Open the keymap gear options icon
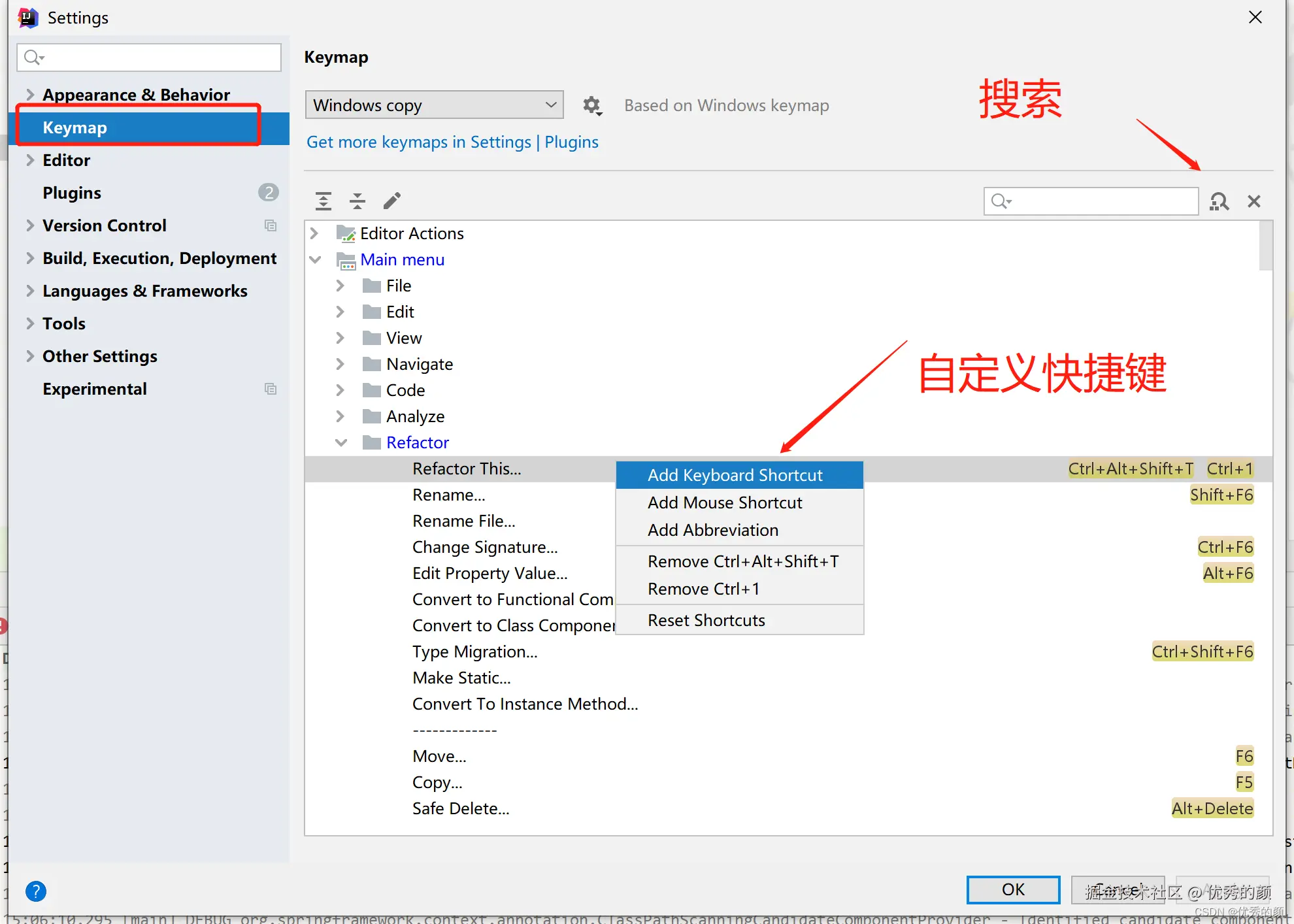This screenshot has width=1294, height=924. click(x=592, y=105)
